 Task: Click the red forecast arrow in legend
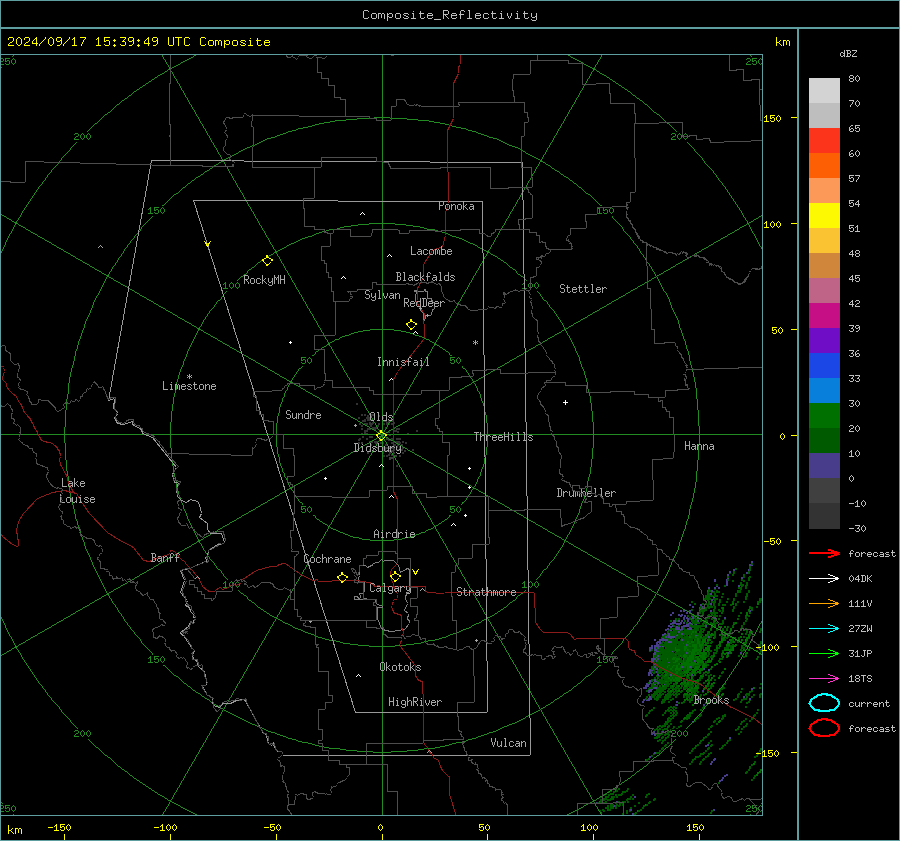coord(824,553)
